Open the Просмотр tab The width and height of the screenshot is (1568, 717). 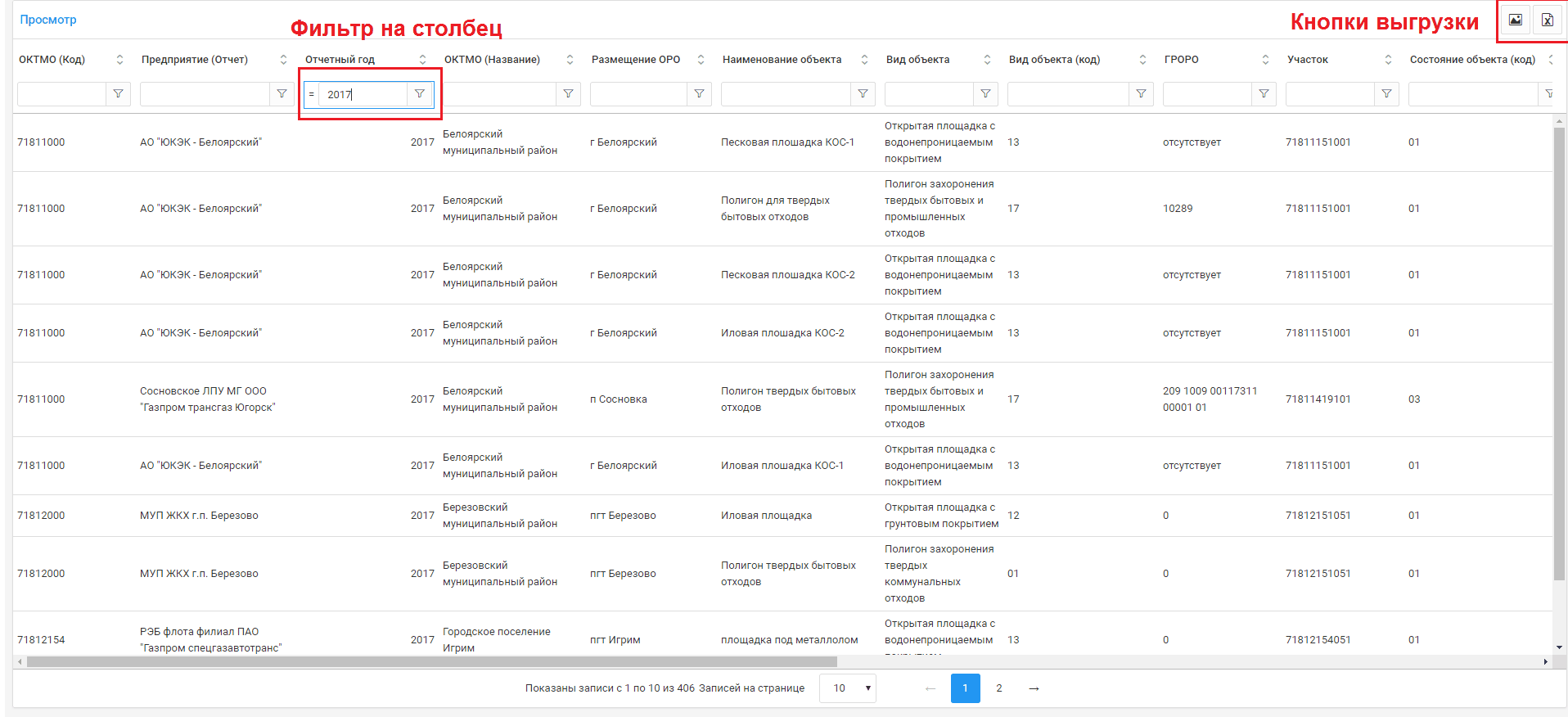(x=48, y=20)
